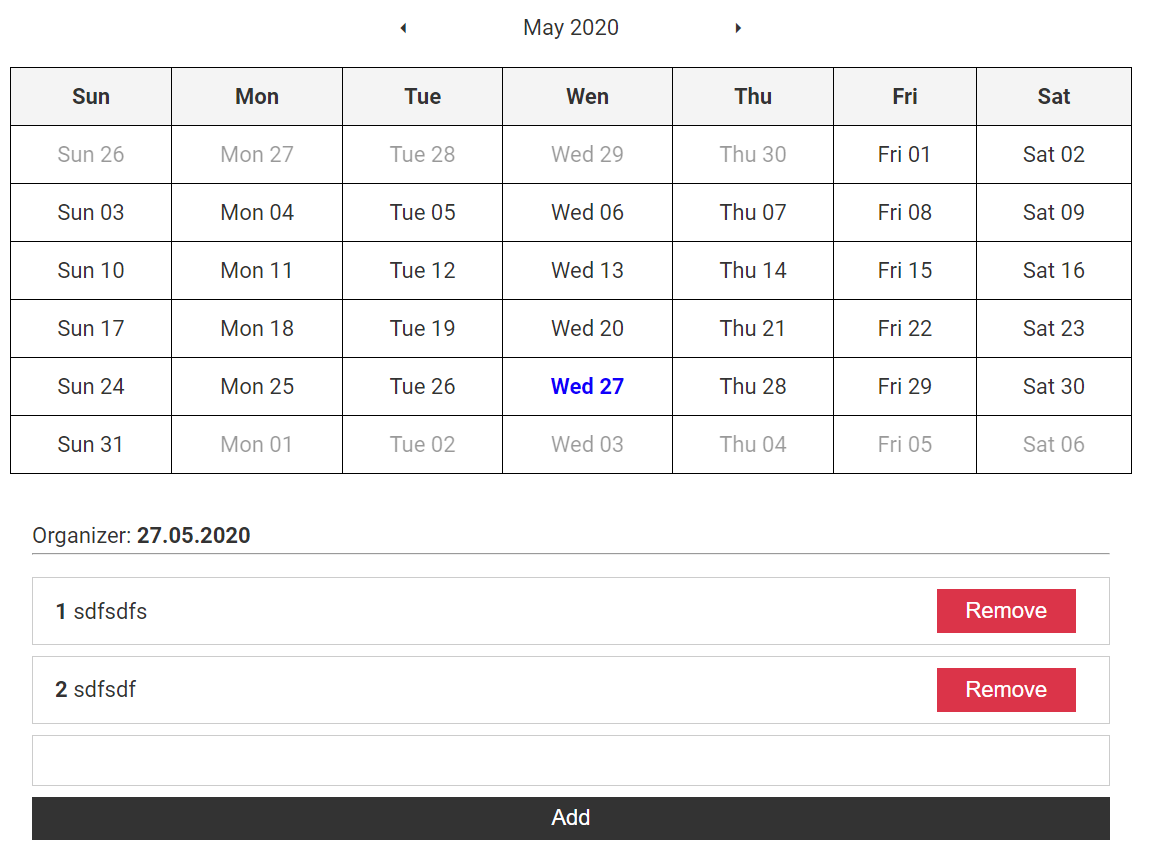Select Sun 03 on the calendar

(91, 213)
